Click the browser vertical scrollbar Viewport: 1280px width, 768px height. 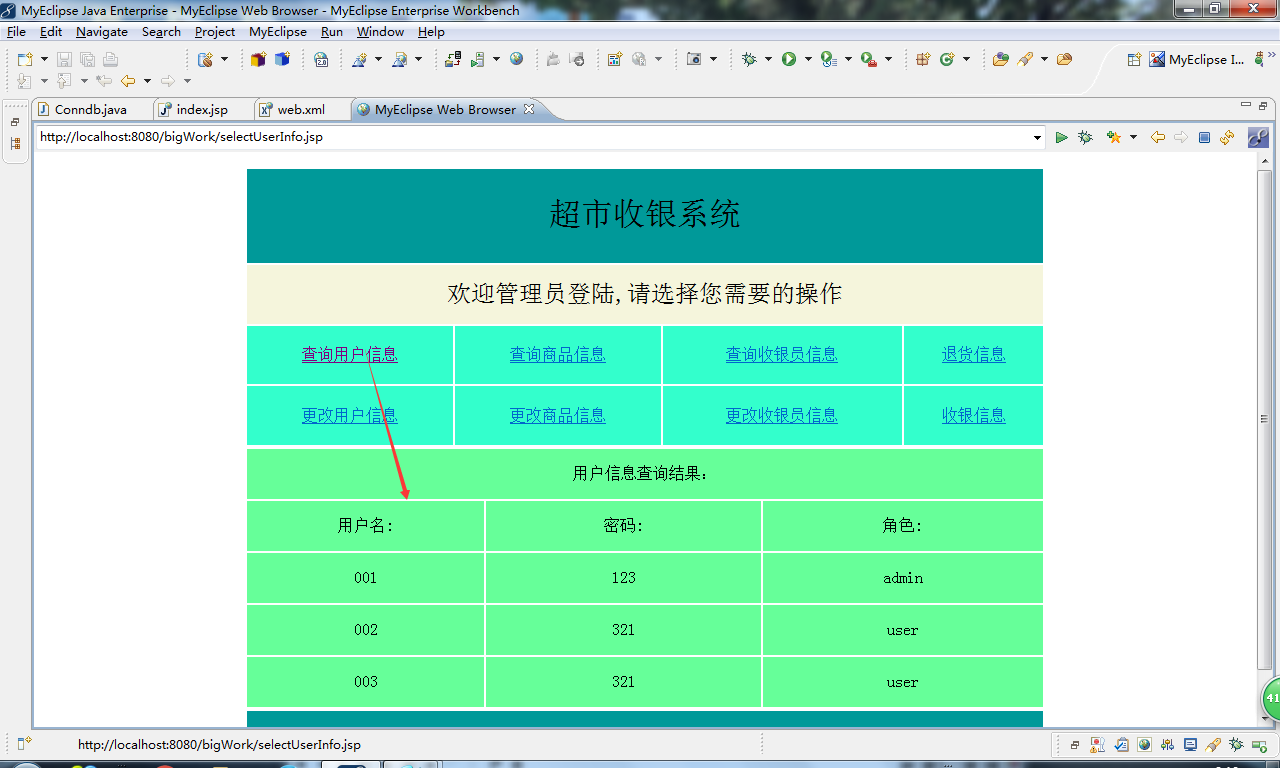(x=1265, y=420)
